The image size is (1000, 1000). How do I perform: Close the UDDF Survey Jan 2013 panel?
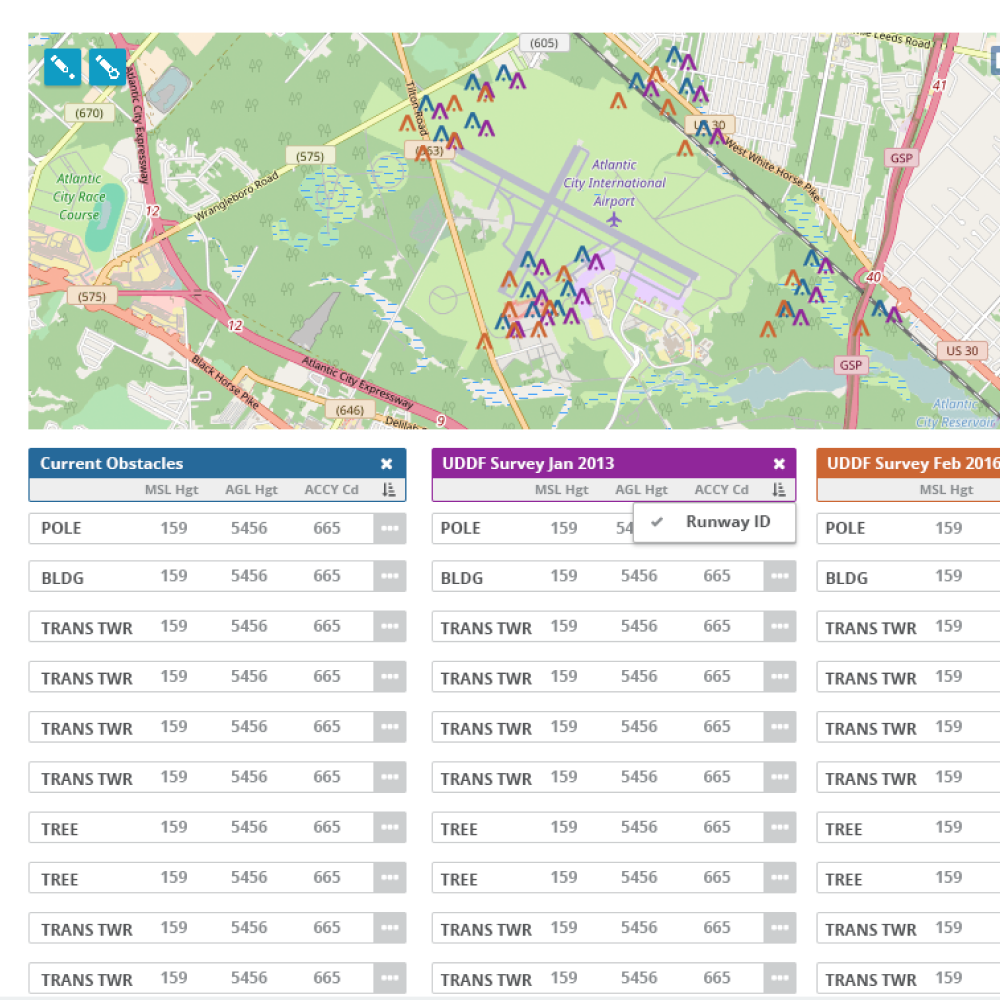pyautogui.click(x=779, y=464)
